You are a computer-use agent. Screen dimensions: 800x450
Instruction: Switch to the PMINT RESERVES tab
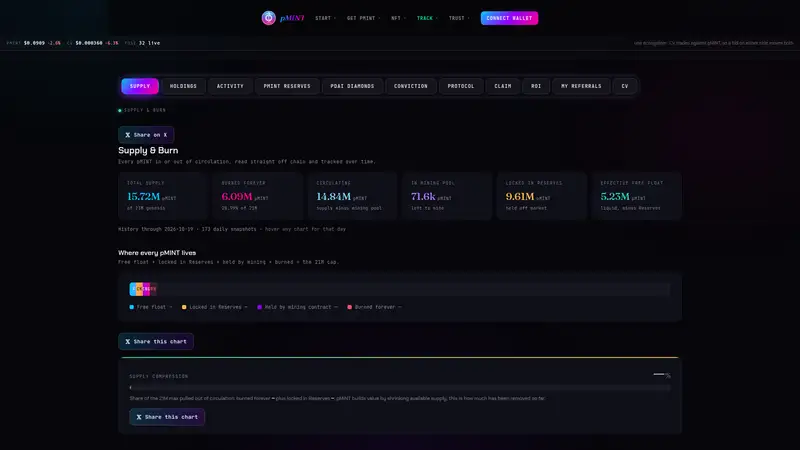[x=287, y=86]
